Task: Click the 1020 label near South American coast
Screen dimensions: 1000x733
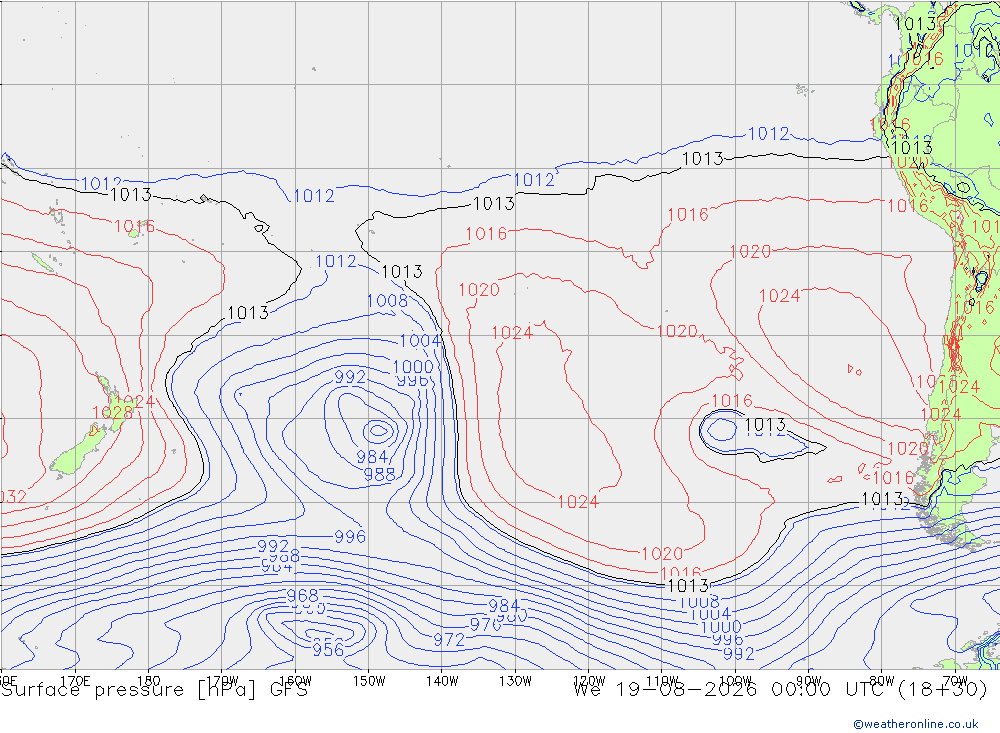Action: (908, 448)
